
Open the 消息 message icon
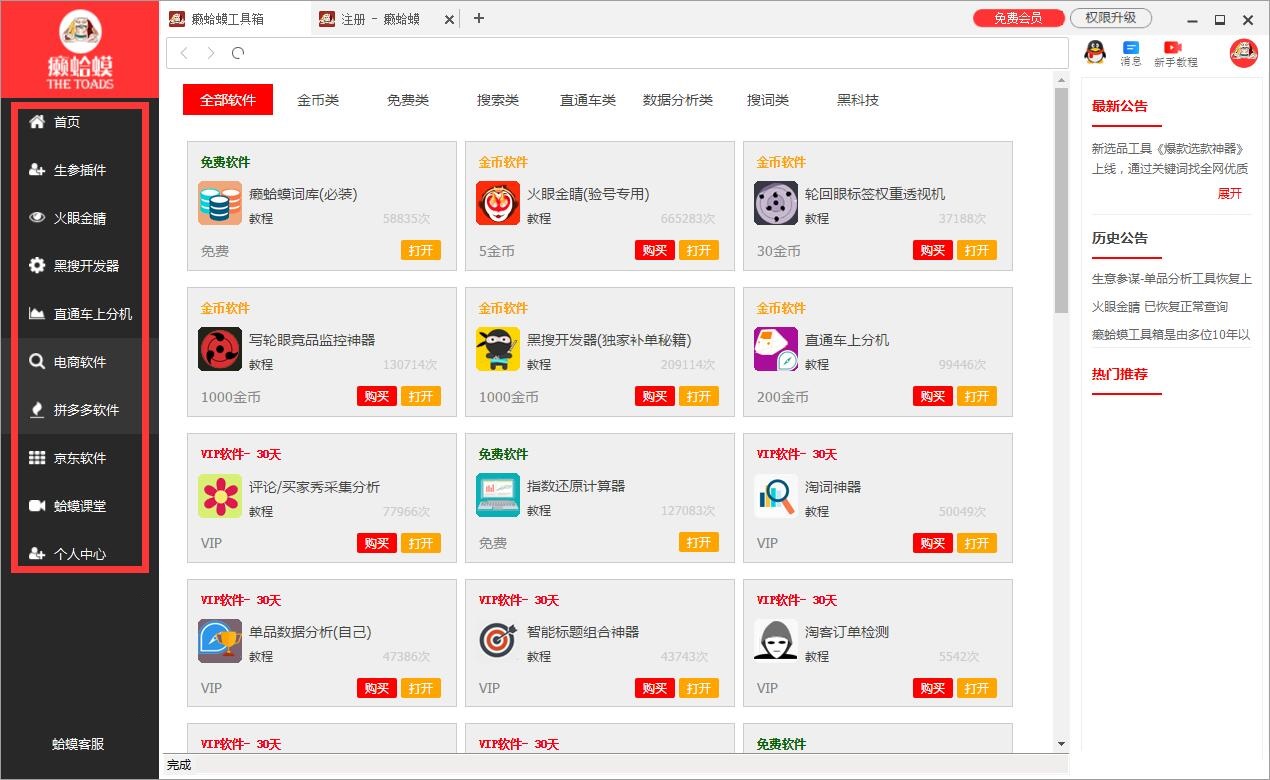click(1131, 54)
